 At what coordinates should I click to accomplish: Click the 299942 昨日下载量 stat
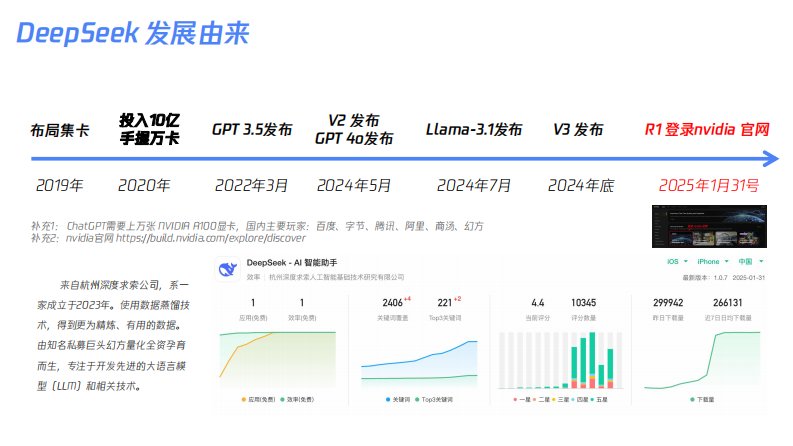666,302
